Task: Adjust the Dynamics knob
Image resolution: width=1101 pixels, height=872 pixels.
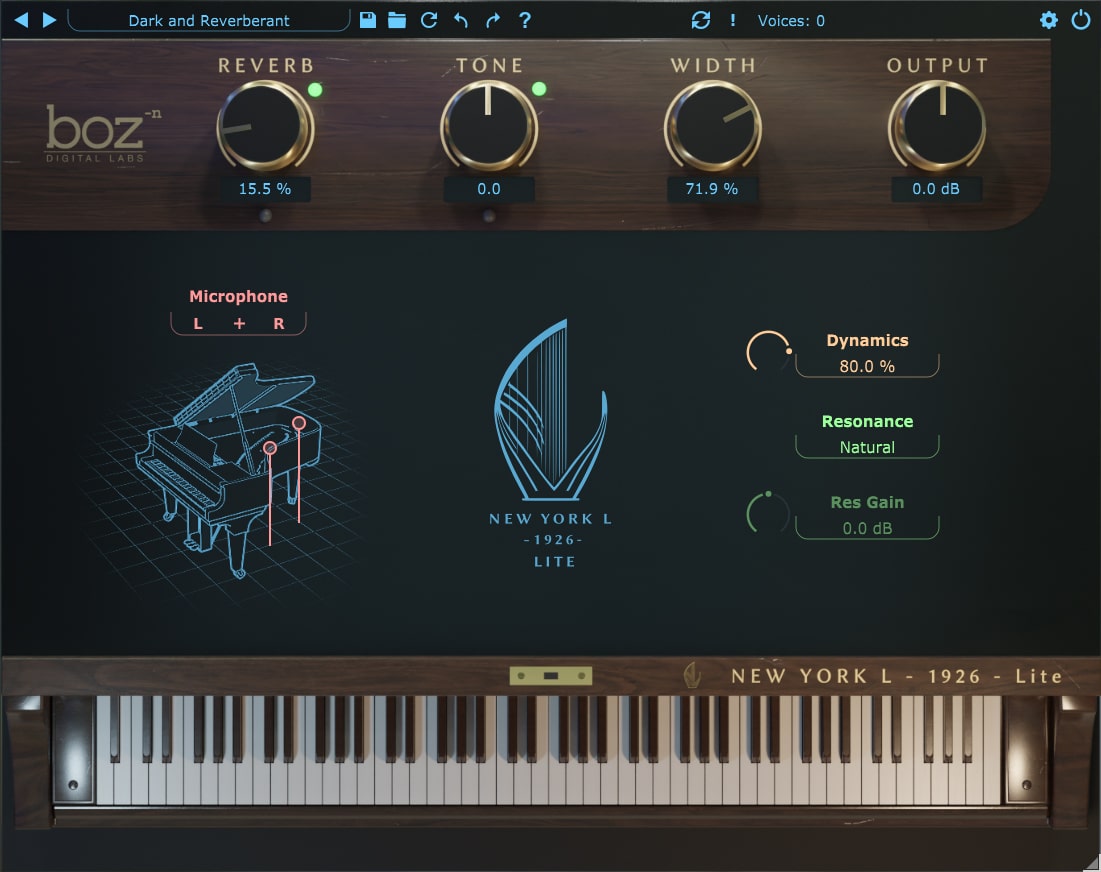Action: pyautogui.click(x=768, y=352)
